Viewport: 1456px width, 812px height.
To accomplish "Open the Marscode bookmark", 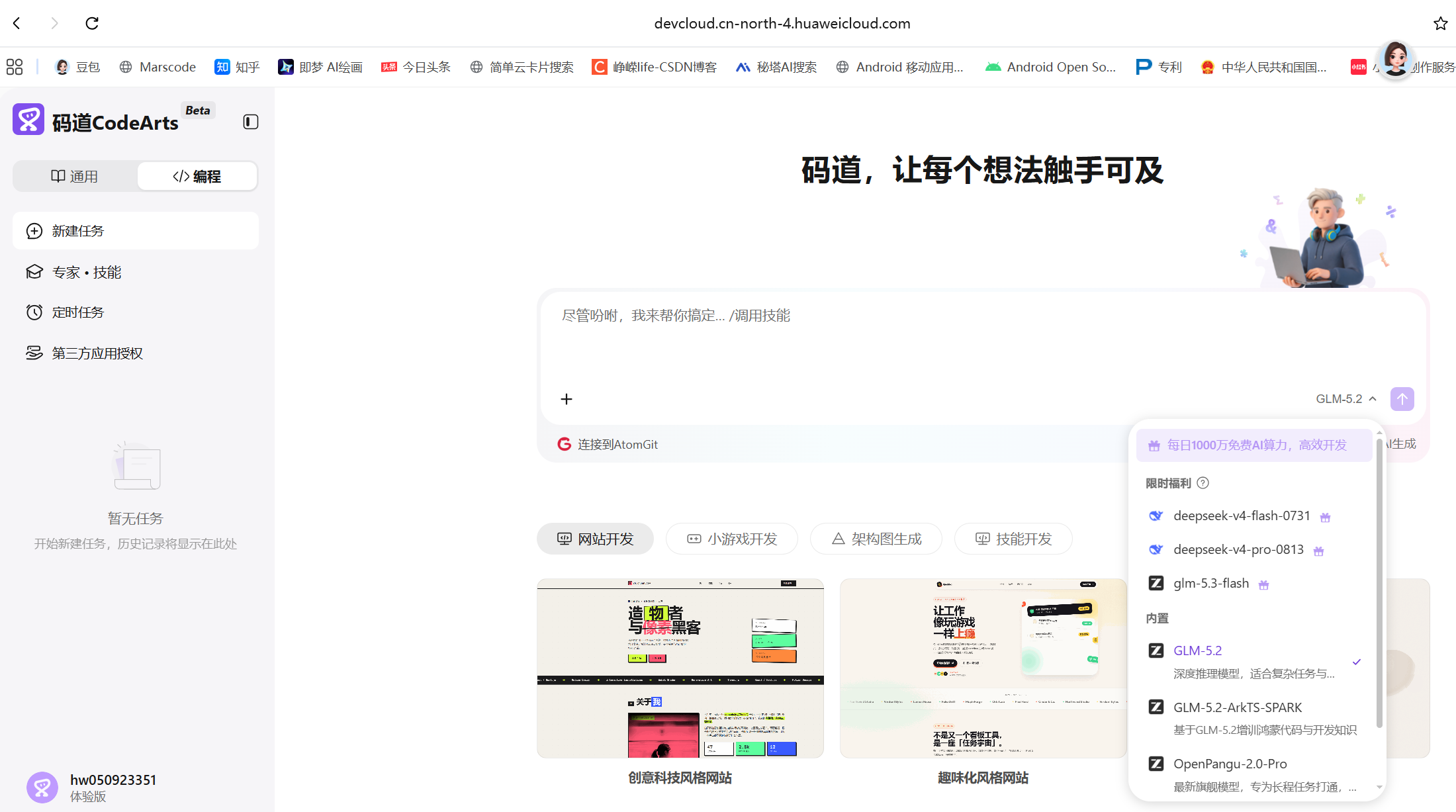I will (158, 67).
